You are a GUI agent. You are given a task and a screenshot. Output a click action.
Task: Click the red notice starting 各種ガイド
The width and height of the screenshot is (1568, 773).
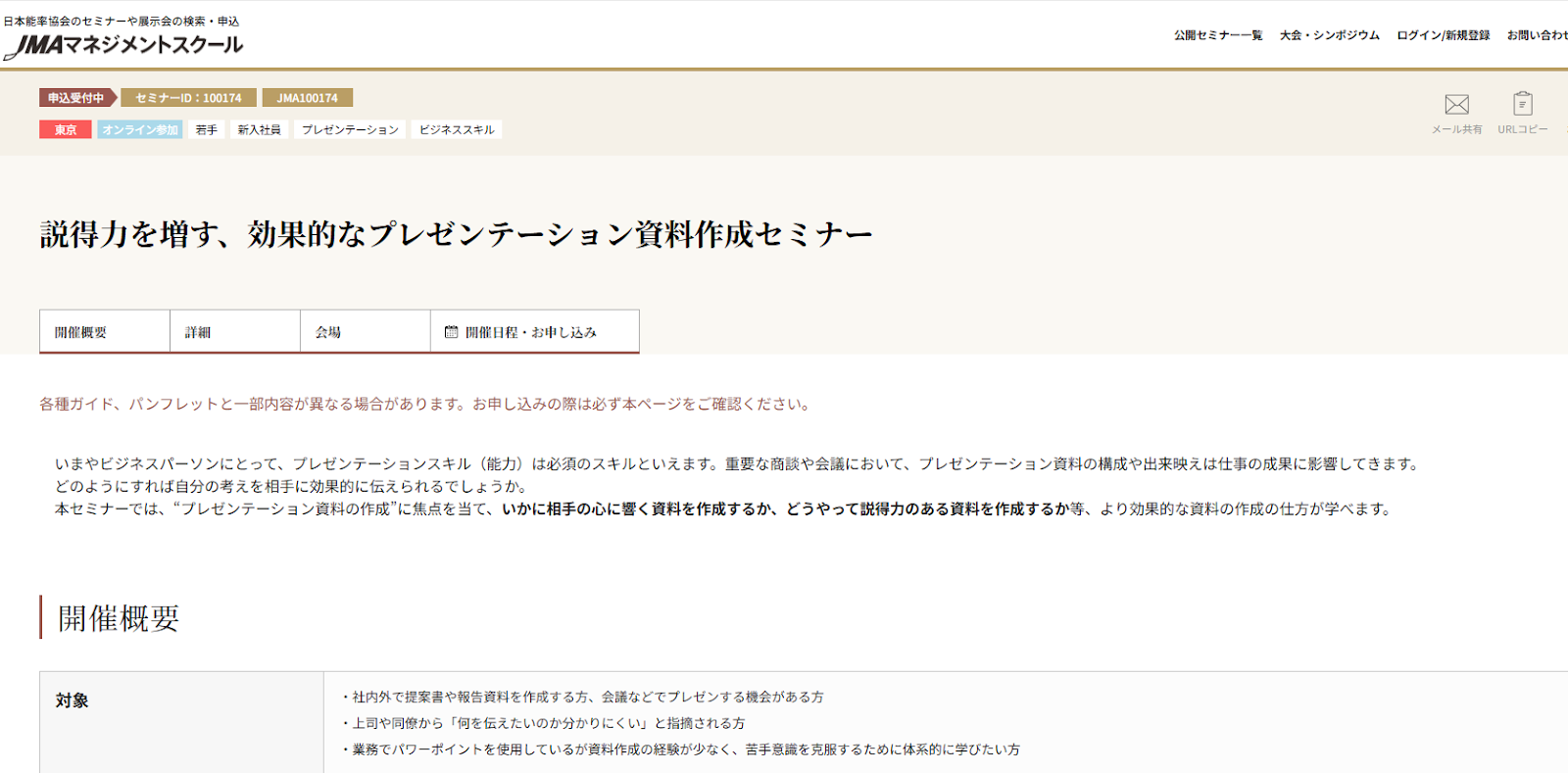click(426, 404)
